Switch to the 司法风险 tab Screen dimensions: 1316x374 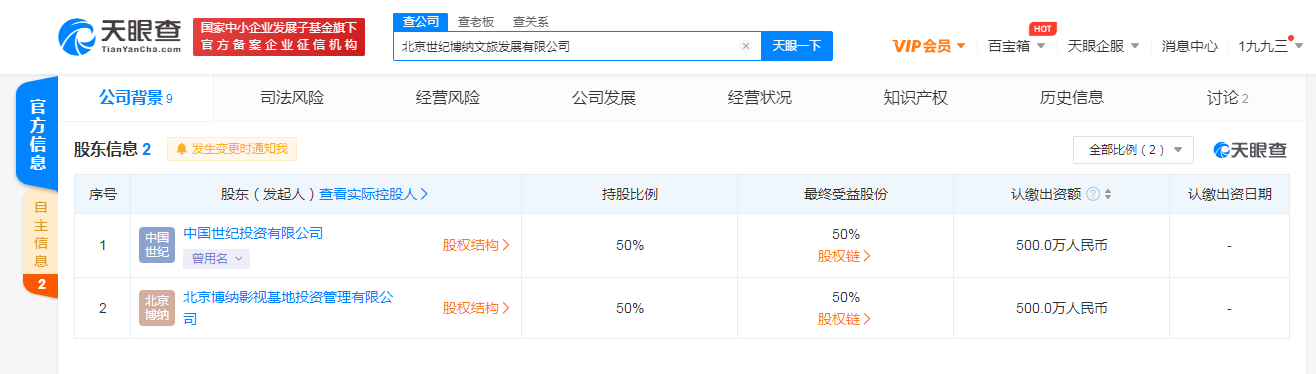pos(291,98)
